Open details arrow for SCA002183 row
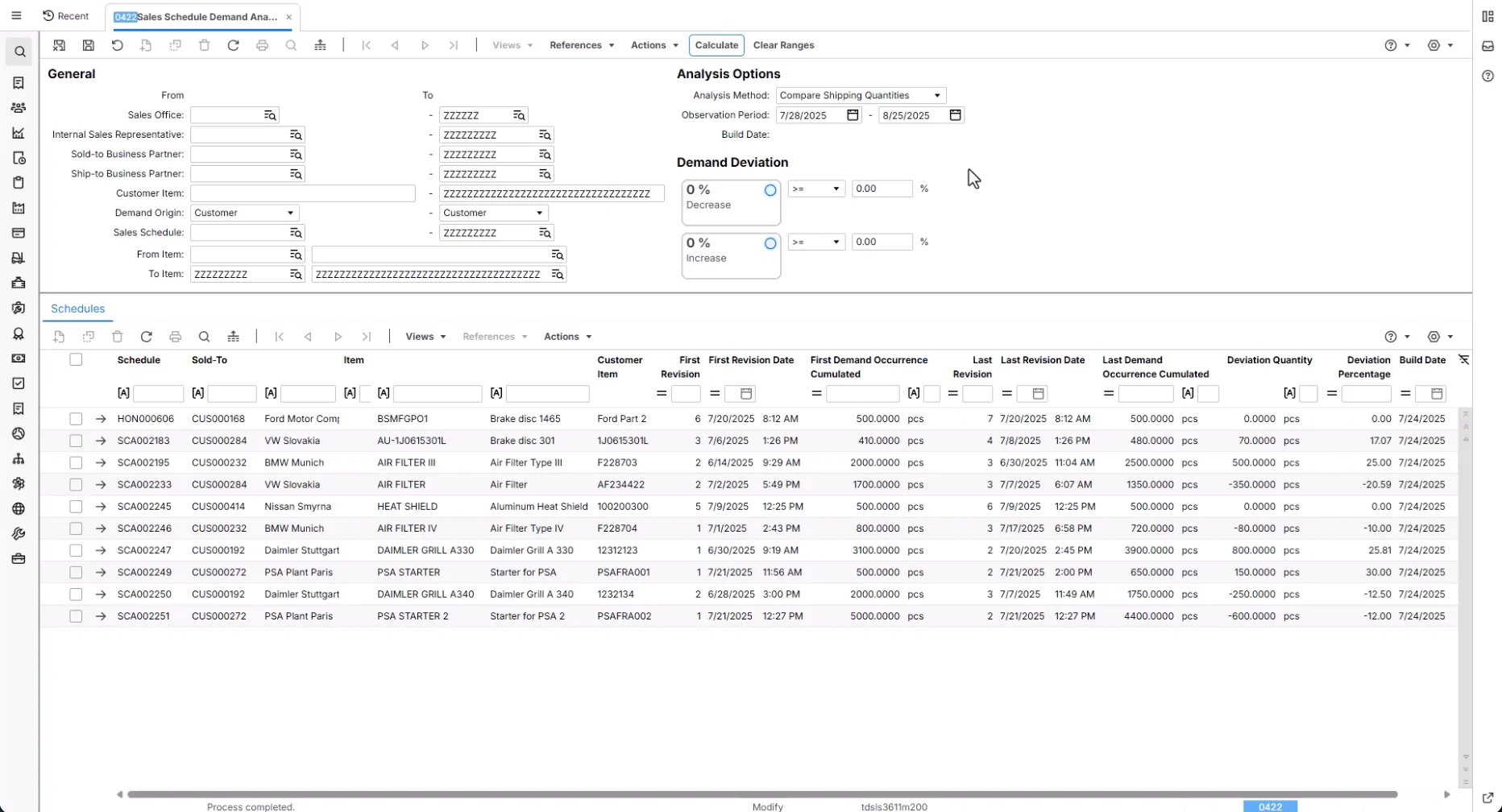Screen dimensions: 1502x812 tap(101, 441)
